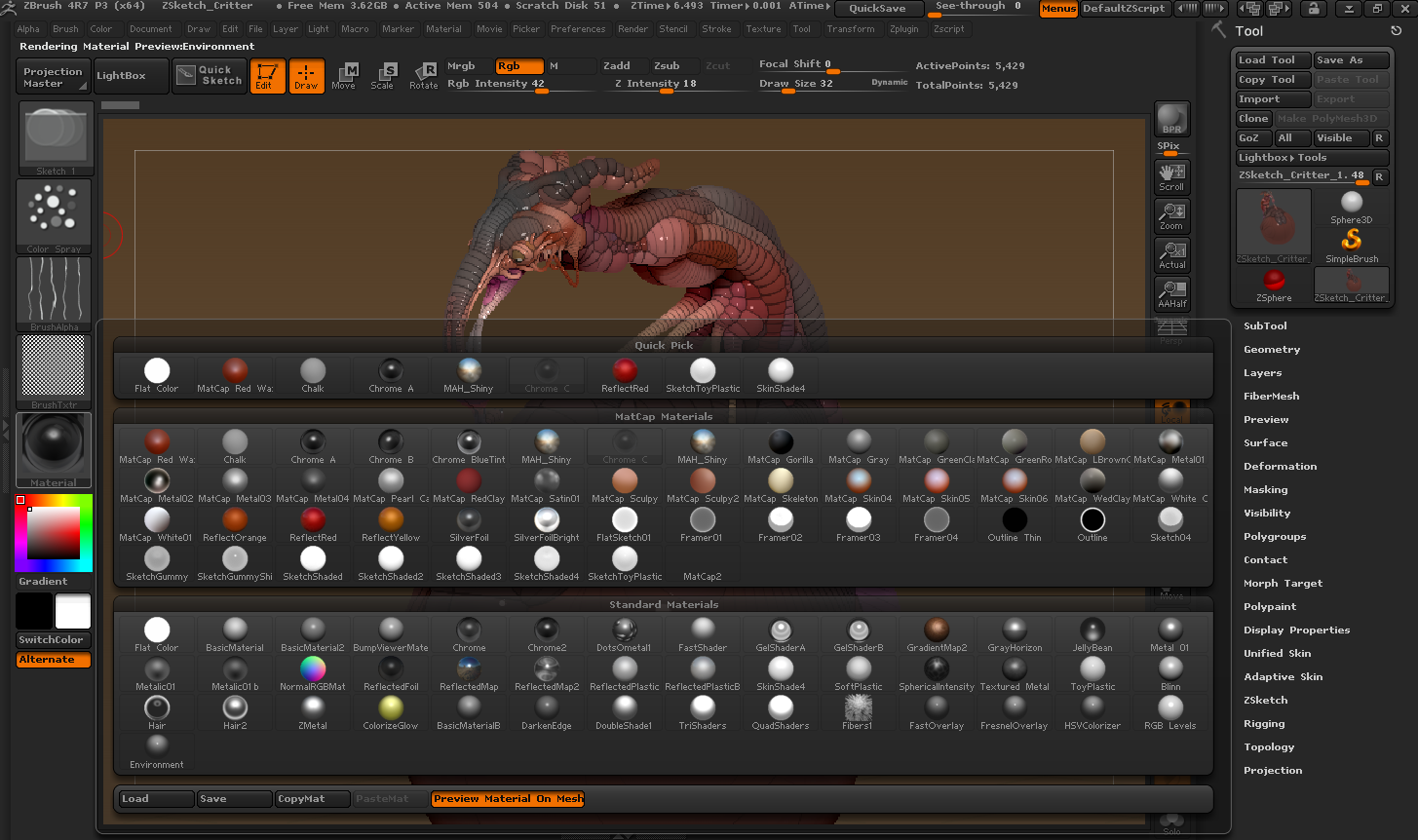The height and width of the screenshot is (840, 1418).
Task: Pick the ToyPlastic material
Action: [1092, 674]
